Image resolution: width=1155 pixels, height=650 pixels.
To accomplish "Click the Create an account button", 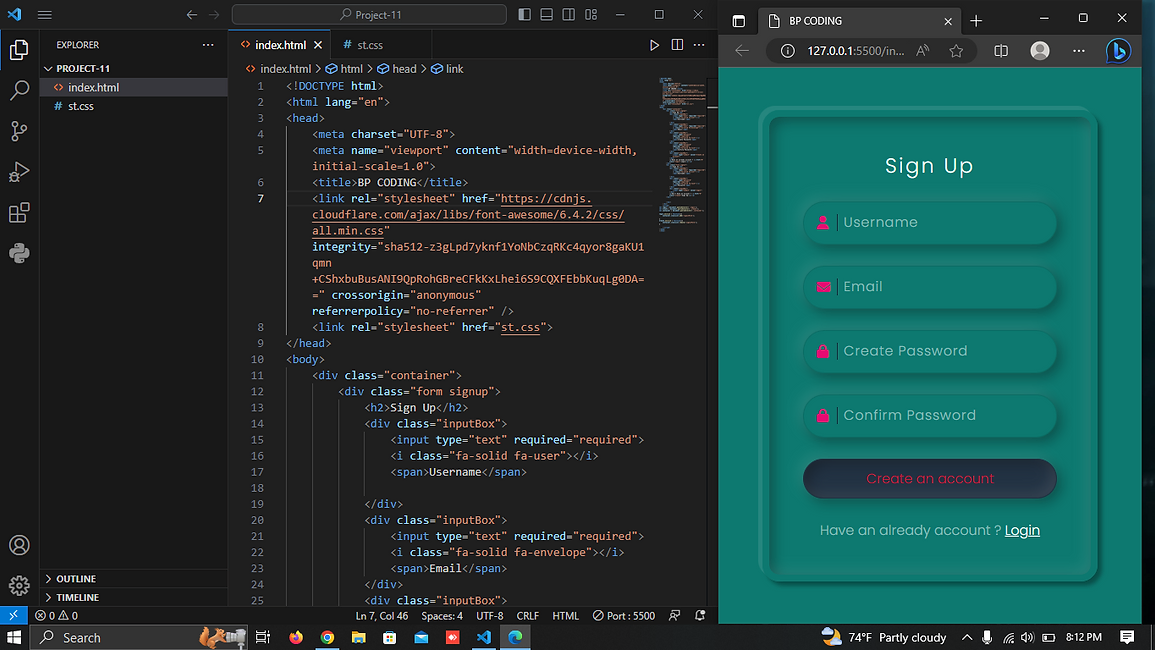I will pyautogui.click(x=929, y=479).
